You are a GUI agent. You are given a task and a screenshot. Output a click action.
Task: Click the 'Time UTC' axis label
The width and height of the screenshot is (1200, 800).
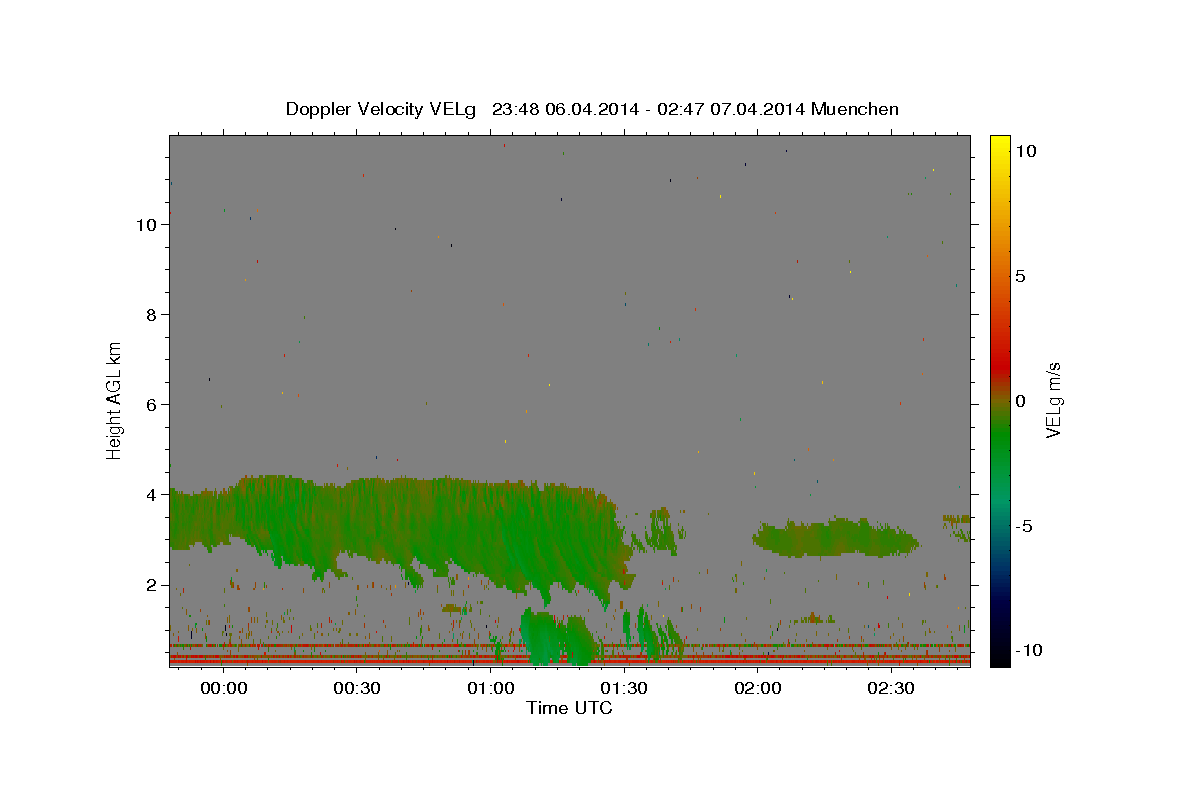[569, 708]
